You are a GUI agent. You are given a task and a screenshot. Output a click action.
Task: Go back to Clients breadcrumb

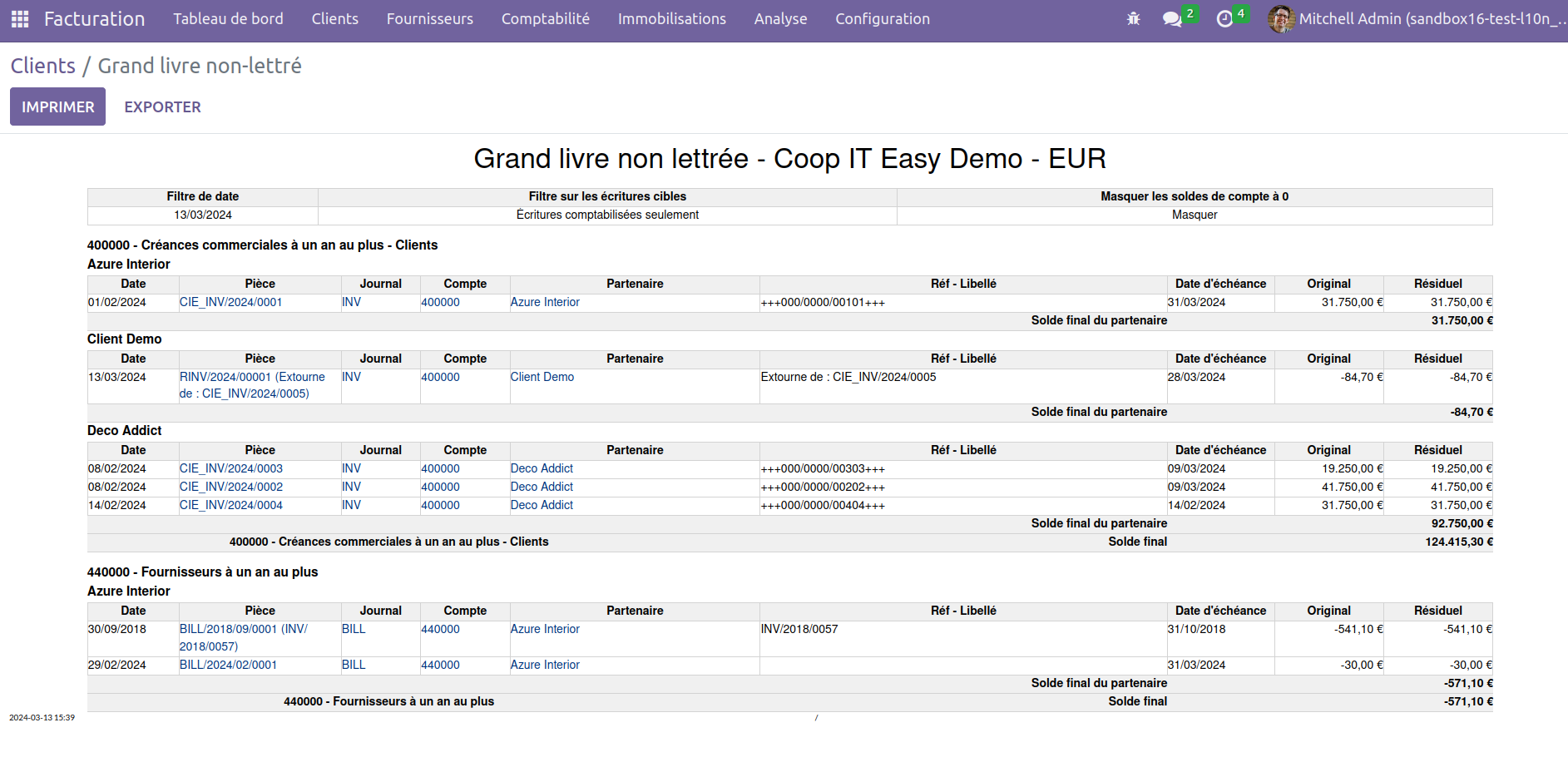(43, 66)
